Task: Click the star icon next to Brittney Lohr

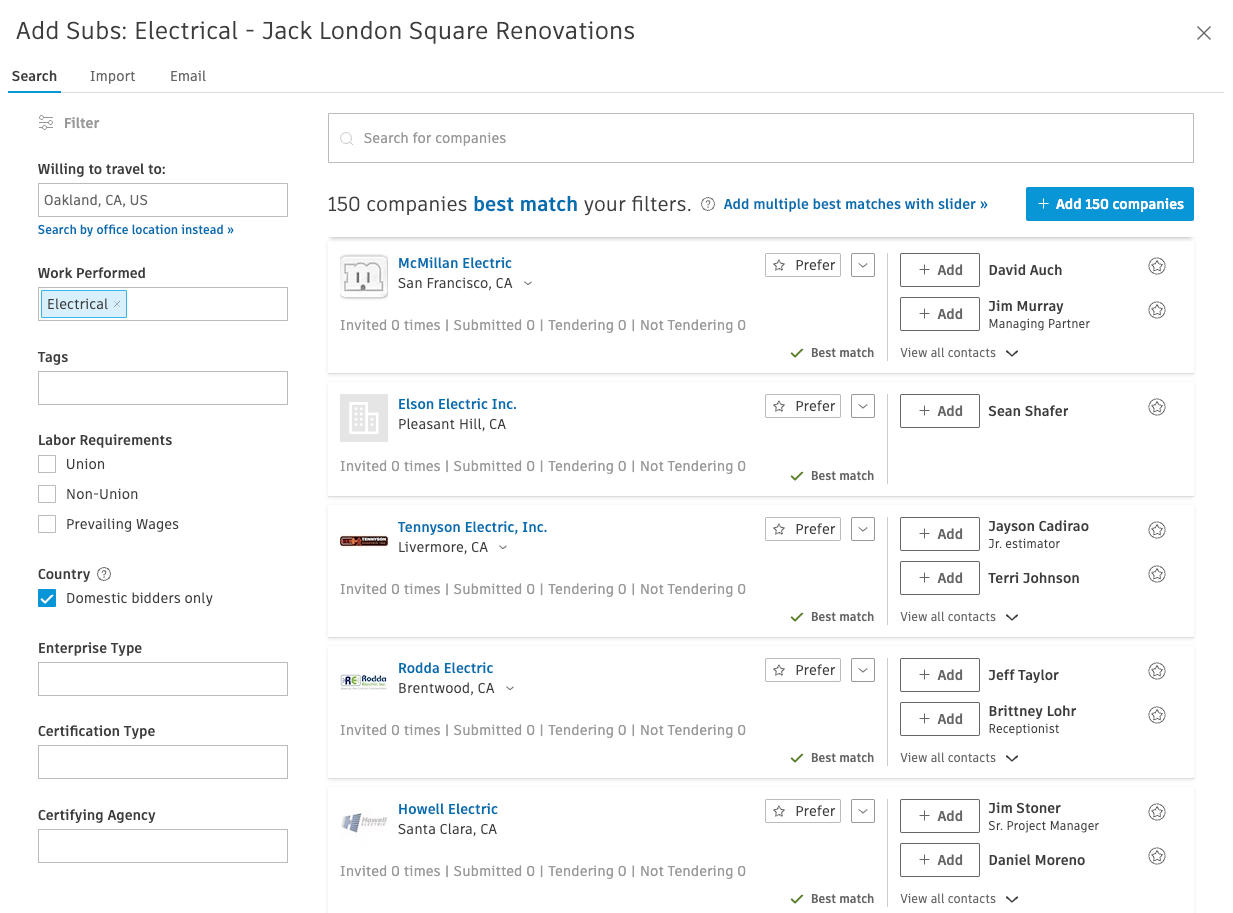Action: pos(1157,715)
